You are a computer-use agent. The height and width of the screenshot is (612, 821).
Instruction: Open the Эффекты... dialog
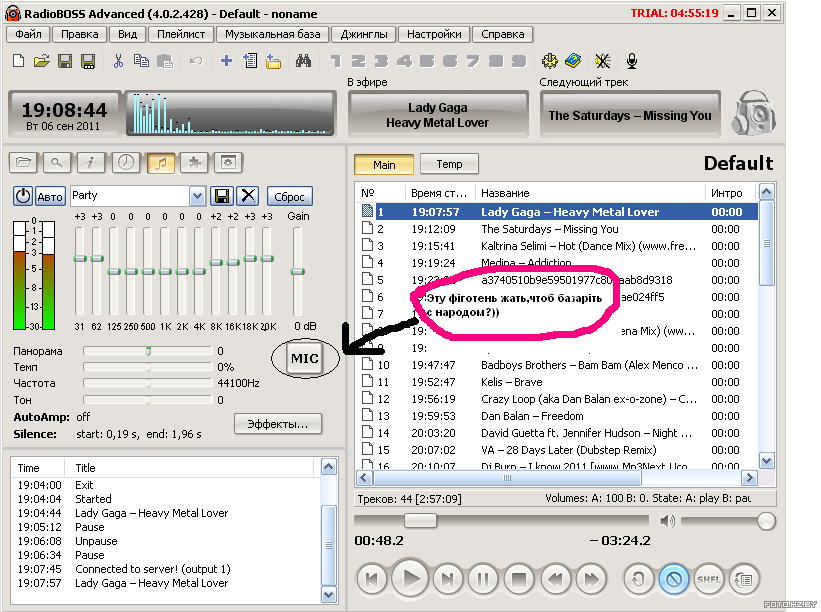click(x=278, y=424)
